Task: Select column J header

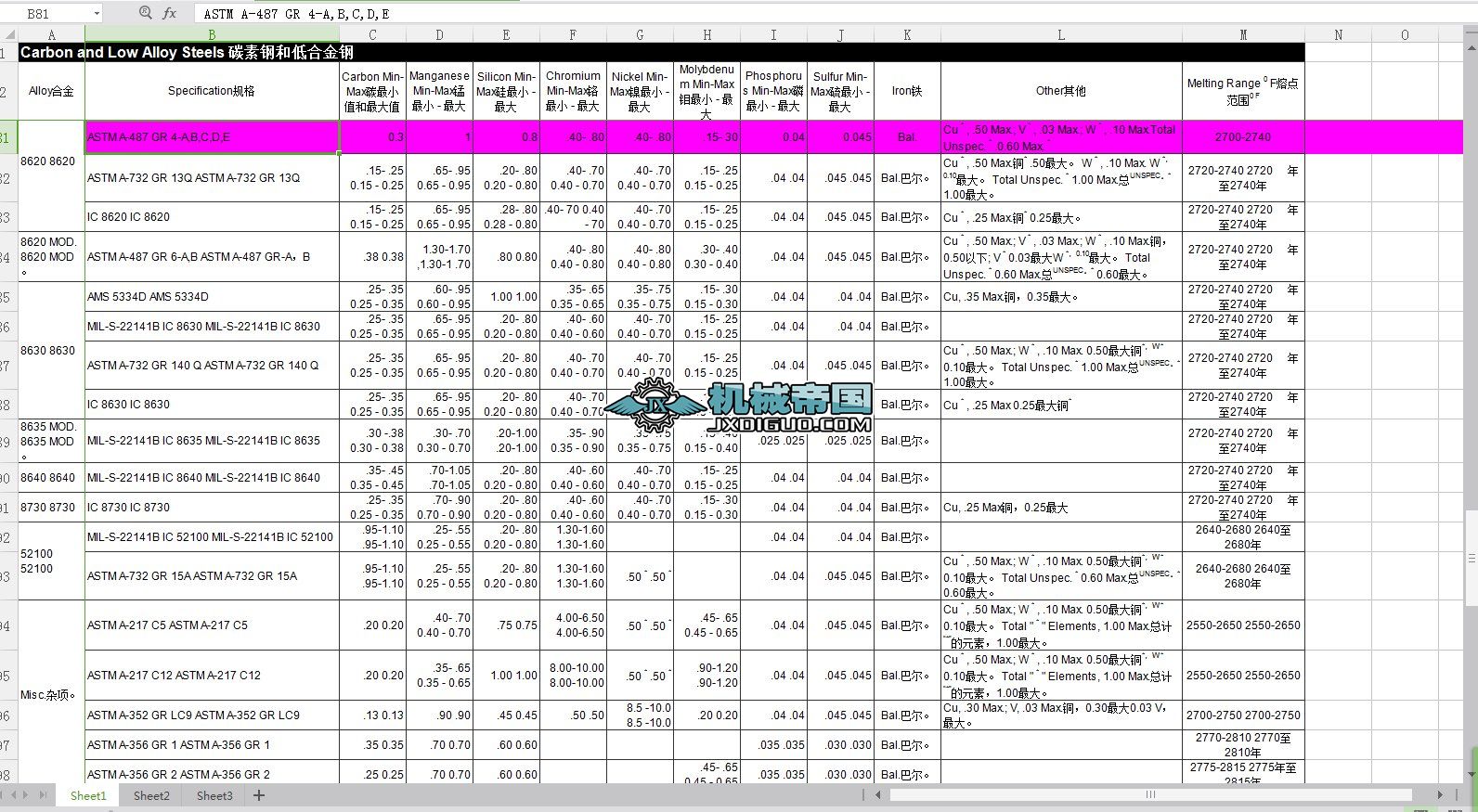Action: pos(840,35)
